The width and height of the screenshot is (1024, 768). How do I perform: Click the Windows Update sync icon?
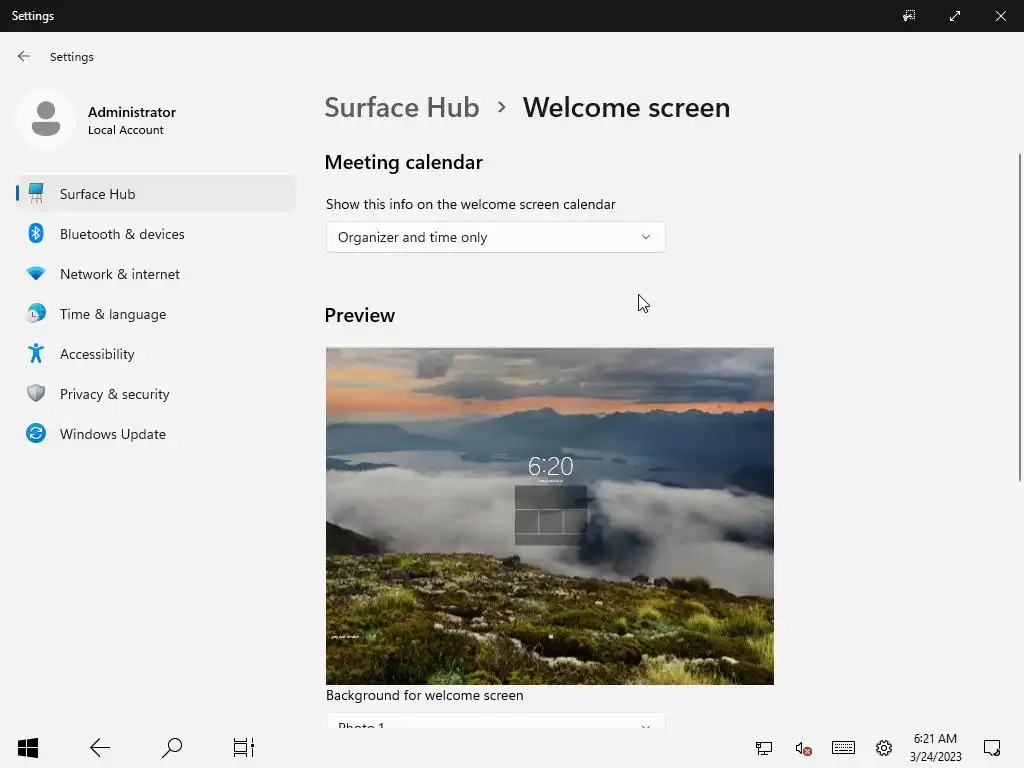(x=36, y=433)
